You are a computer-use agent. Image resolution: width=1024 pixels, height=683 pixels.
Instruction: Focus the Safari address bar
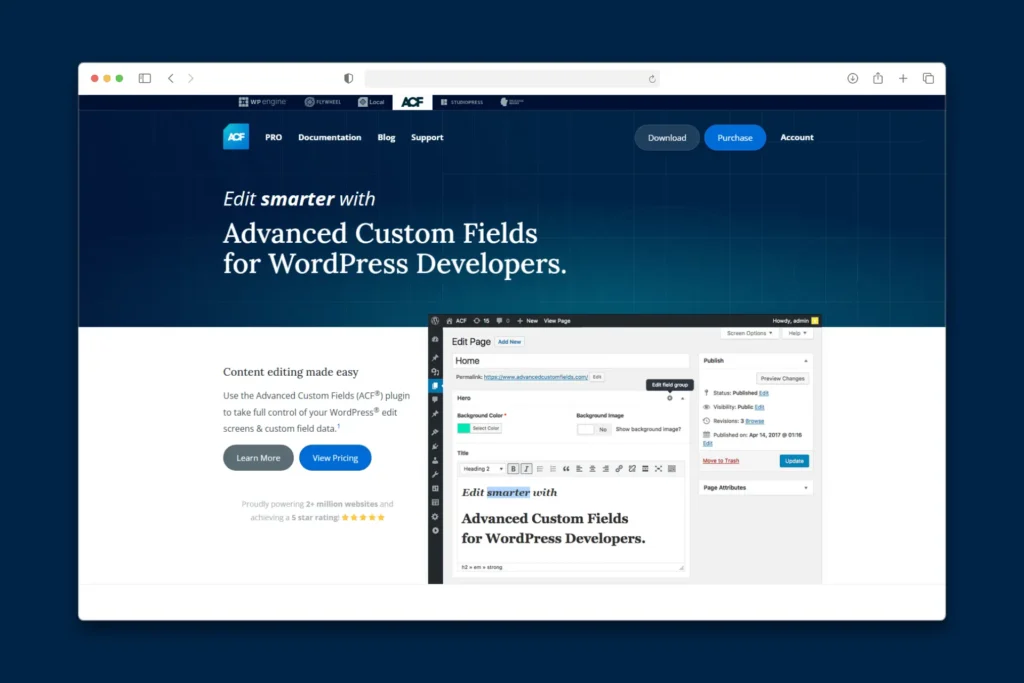click(512, 78)
